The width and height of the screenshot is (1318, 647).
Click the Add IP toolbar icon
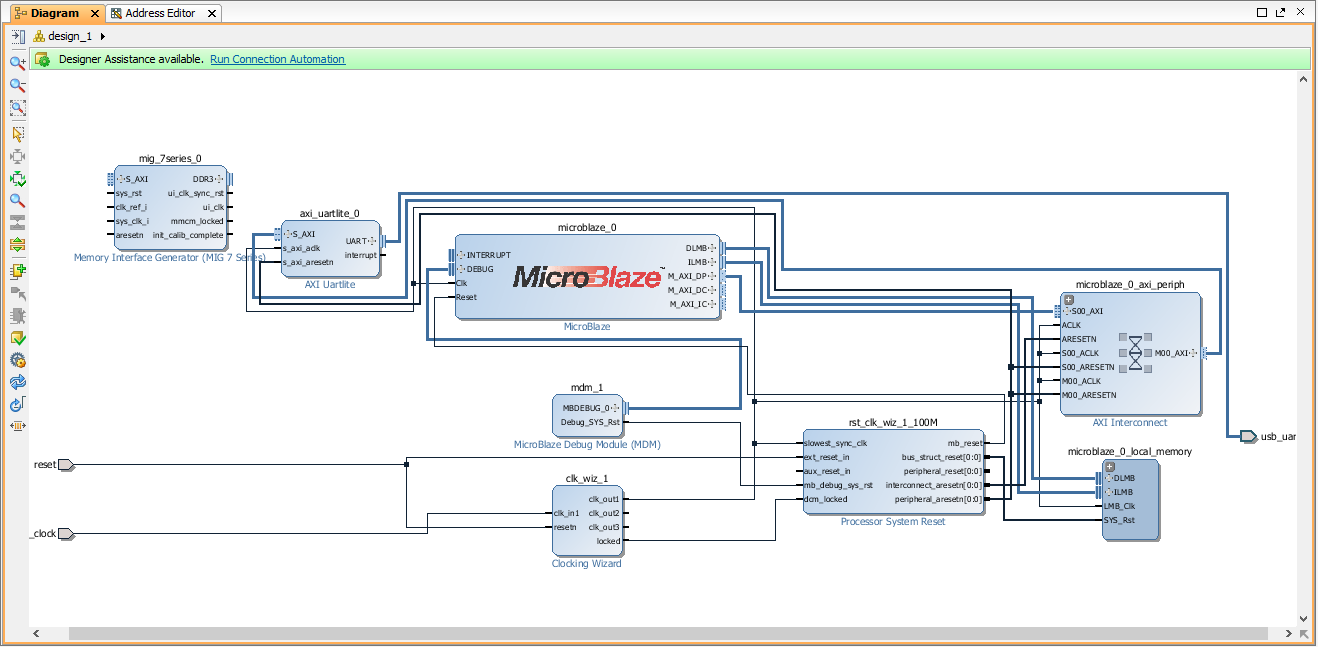18,271
